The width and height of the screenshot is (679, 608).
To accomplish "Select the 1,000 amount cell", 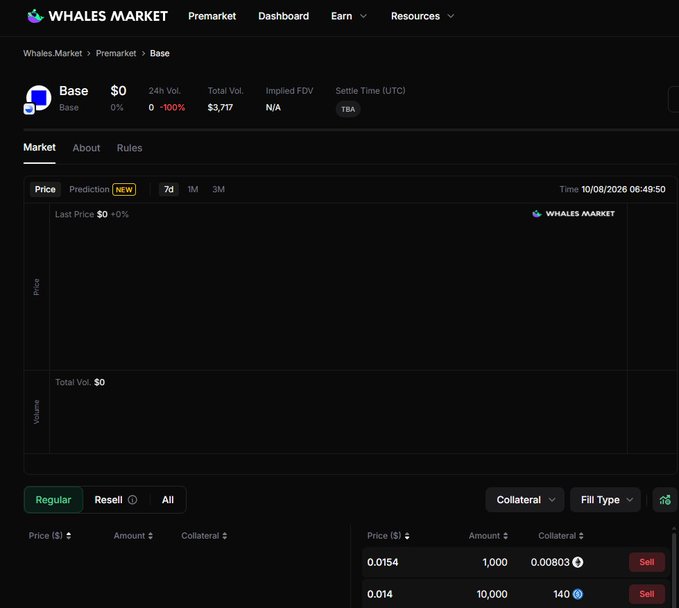I will (x=495, y=562).
